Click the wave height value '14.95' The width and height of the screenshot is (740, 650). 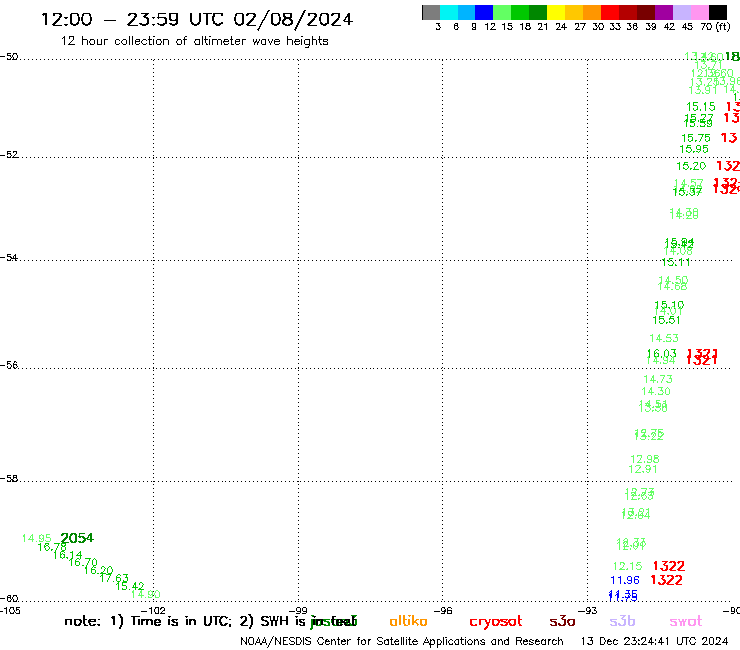point(36,538)
